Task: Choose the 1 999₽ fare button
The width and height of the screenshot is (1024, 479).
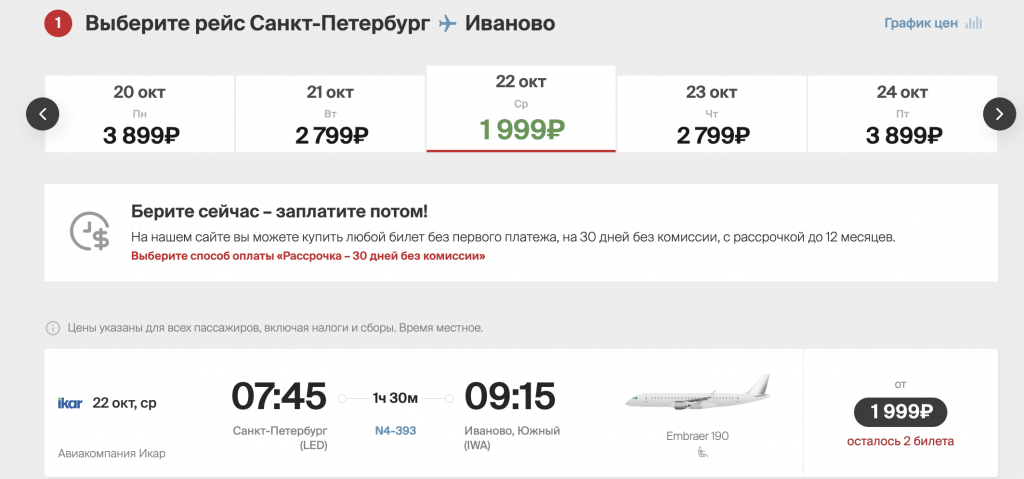Action: point(901,412)
